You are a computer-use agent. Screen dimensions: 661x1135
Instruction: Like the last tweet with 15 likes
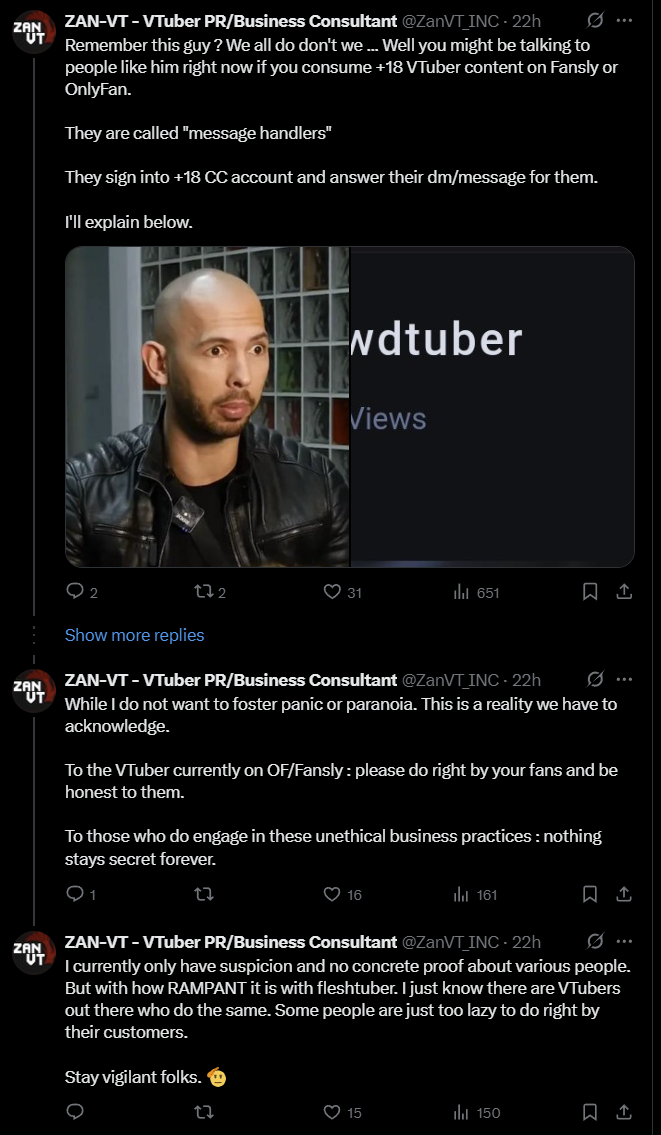click(332, 1112)
